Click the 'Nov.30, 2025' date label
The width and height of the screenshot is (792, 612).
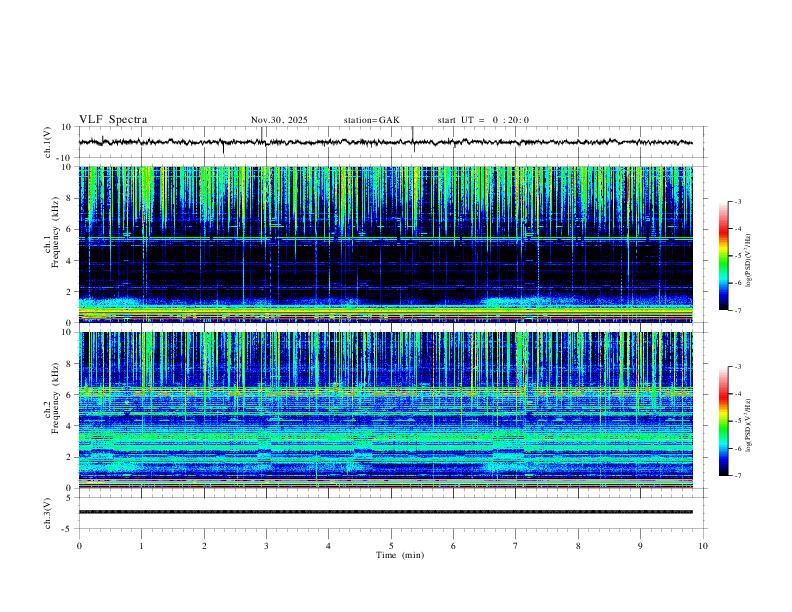(279, 120)
